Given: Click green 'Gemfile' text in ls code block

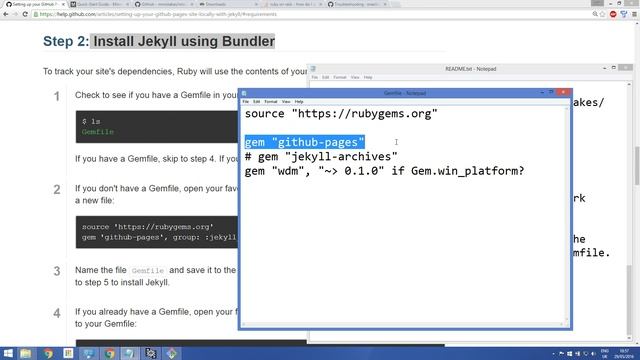Looking at the screenshot, I should [98, 132].
